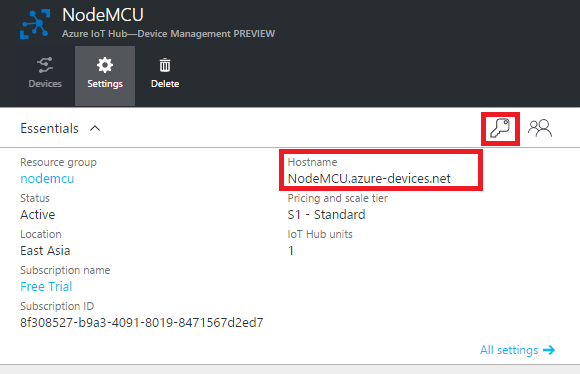Open the shared access keys icon
The width and height of the screenshot is (580, 374).
coord(500,129)
